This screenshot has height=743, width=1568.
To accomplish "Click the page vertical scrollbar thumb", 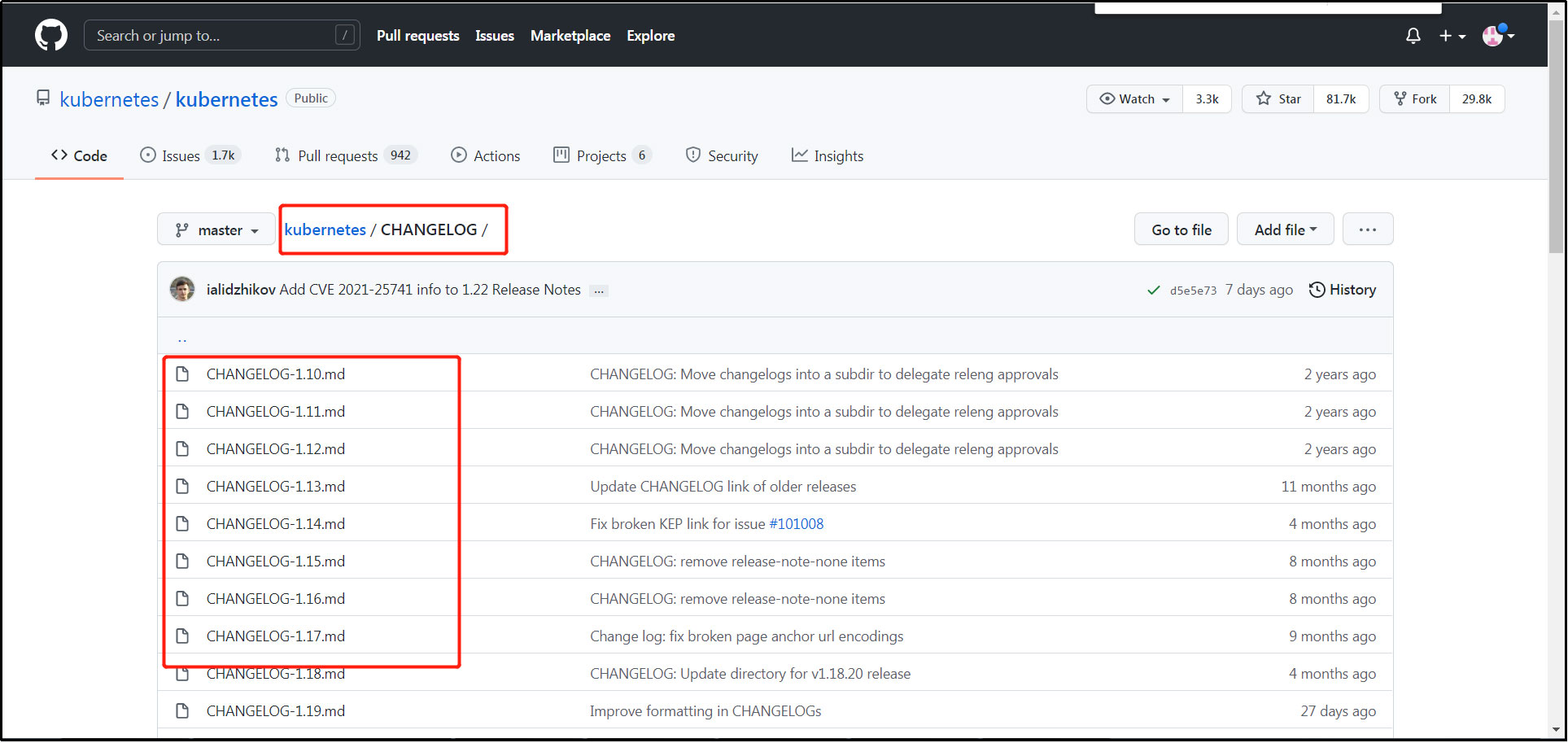I will [1557, 135].
